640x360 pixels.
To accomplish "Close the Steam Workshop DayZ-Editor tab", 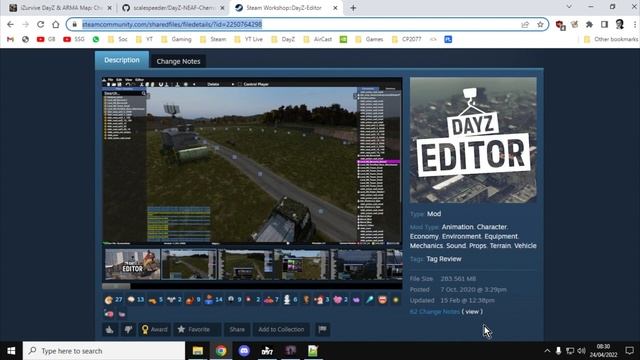I will coord(335,8).
